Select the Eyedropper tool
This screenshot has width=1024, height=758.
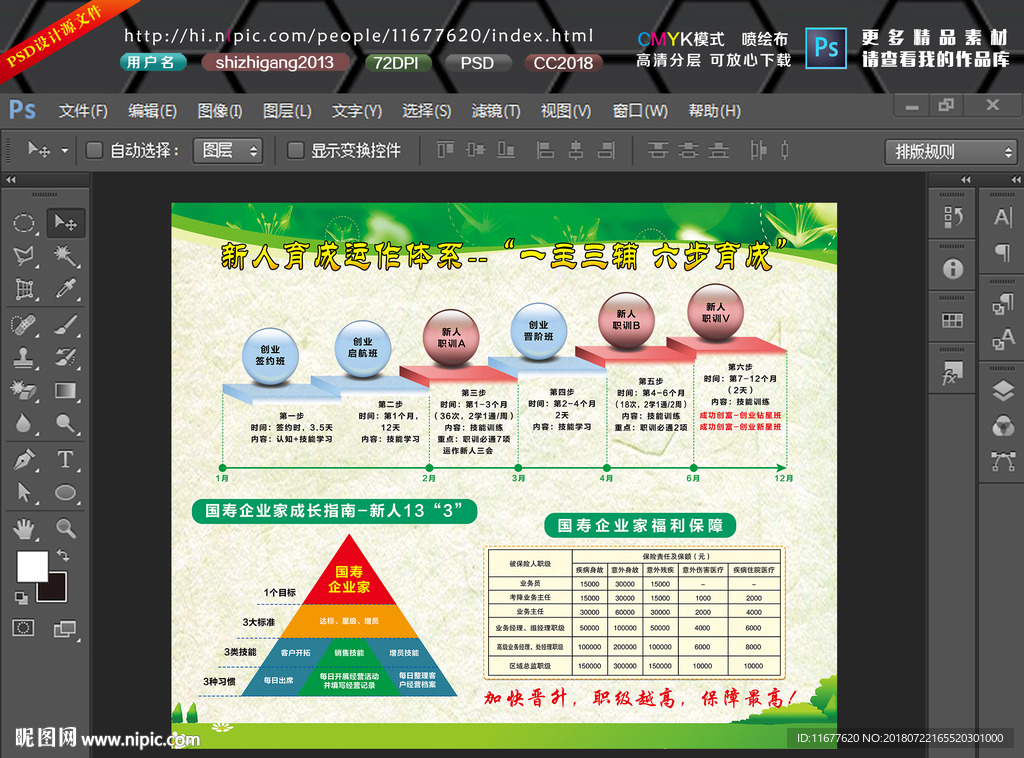tap(65, 289)
